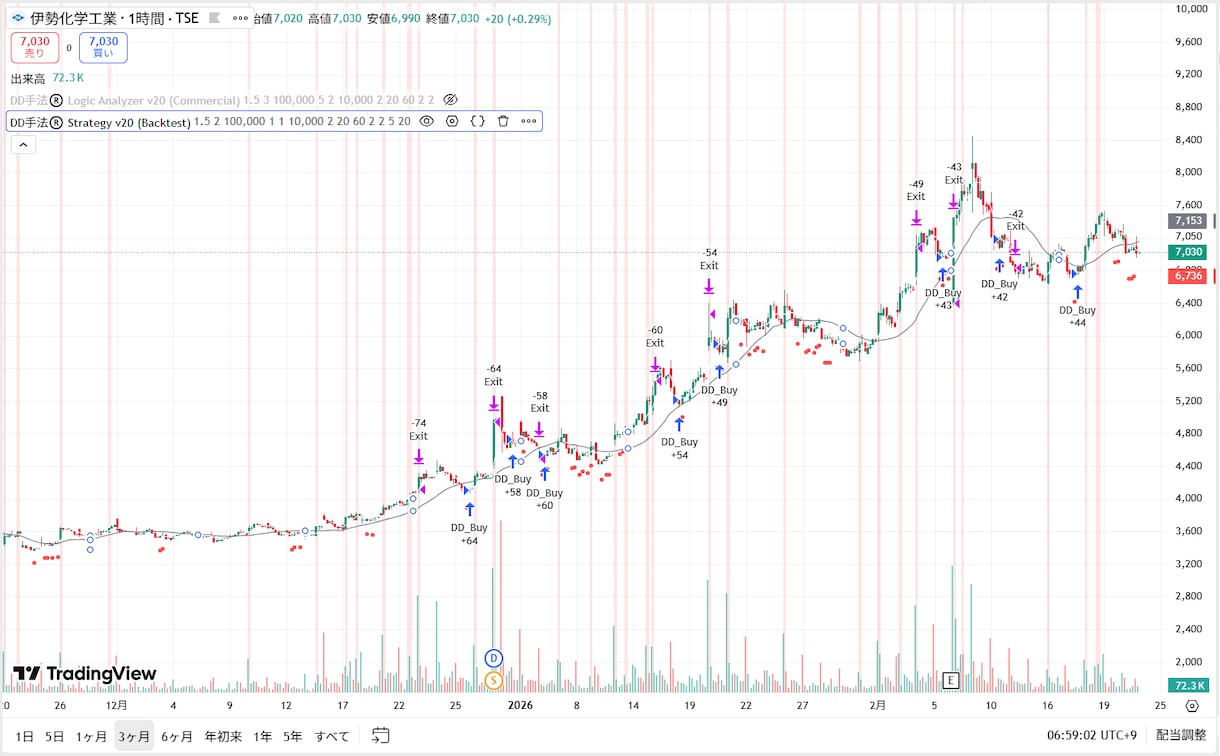Select the 1年 time range
The width and height of the screenshot is (1220, 756).
pyautogui.click(x=262, y=736)
